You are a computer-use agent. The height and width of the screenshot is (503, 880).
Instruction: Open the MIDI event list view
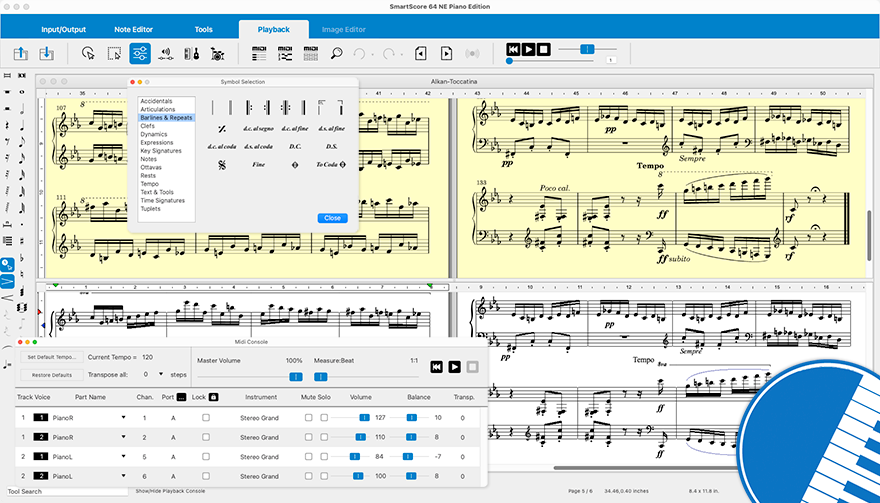point(259,53)
